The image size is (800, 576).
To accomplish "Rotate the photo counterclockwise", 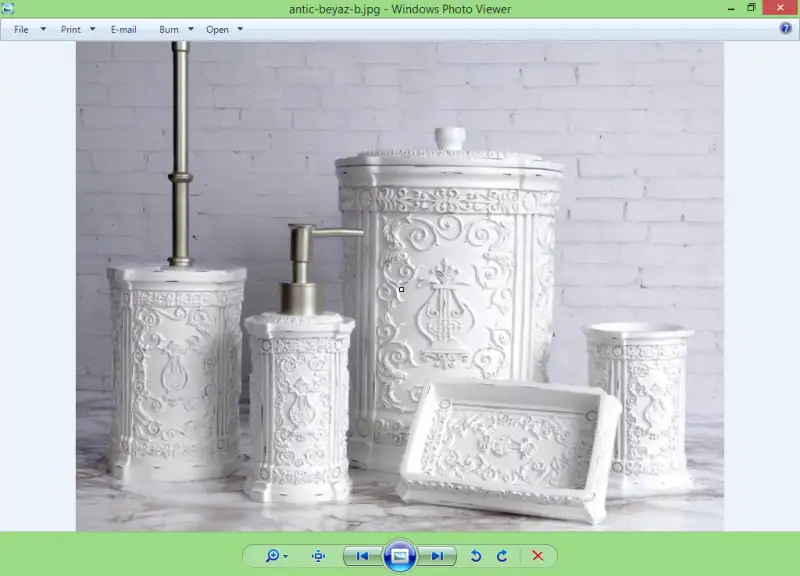I will [476, 556].
